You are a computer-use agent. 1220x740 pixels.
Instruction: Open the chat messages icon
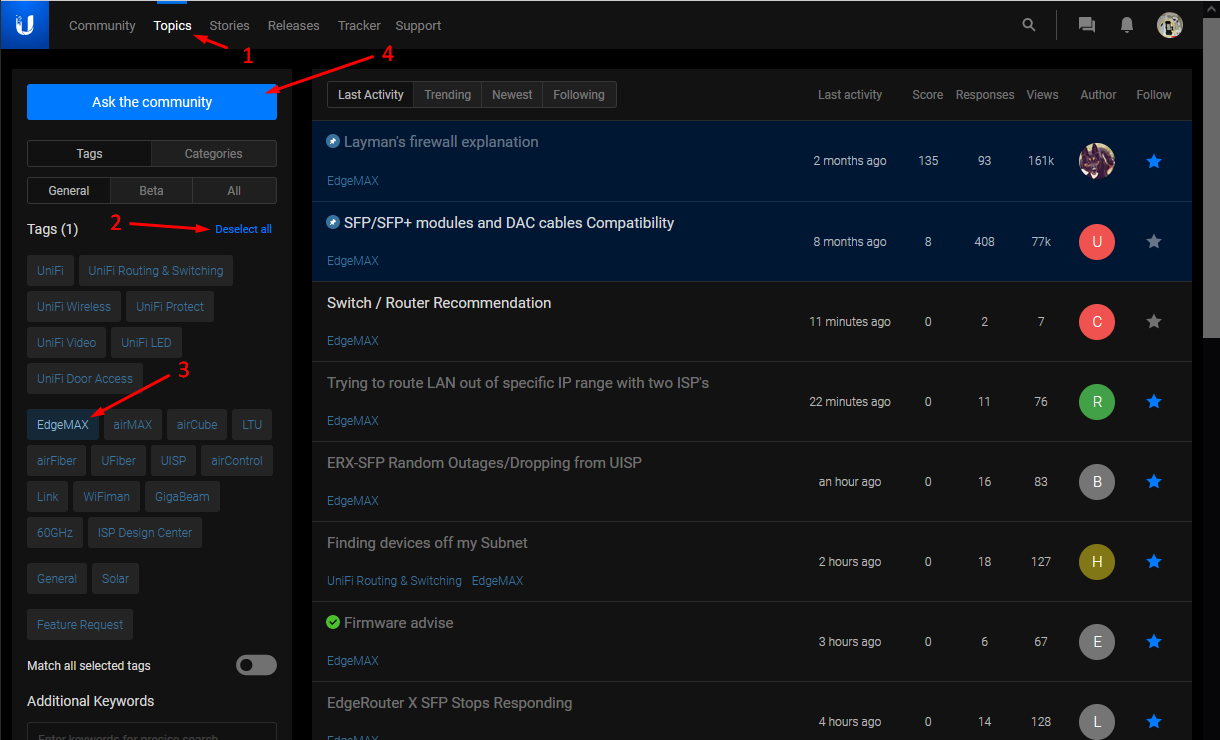click(x=1087, y=25)
